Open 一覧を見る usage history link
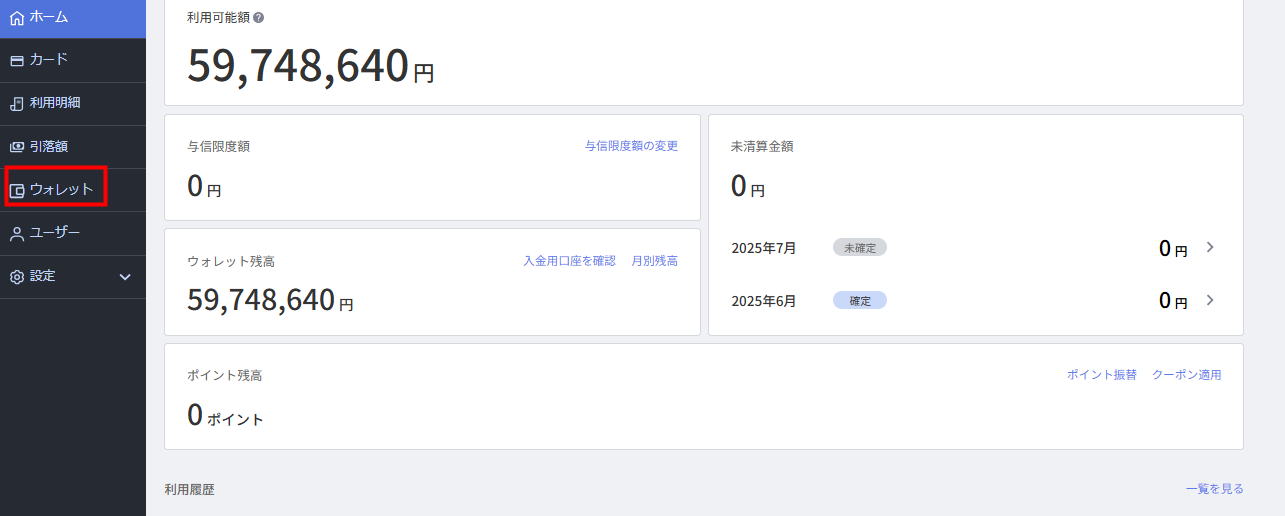The height and width of the screenshot is (516, 1285). pyautogui.click(x=1215, y=489)
